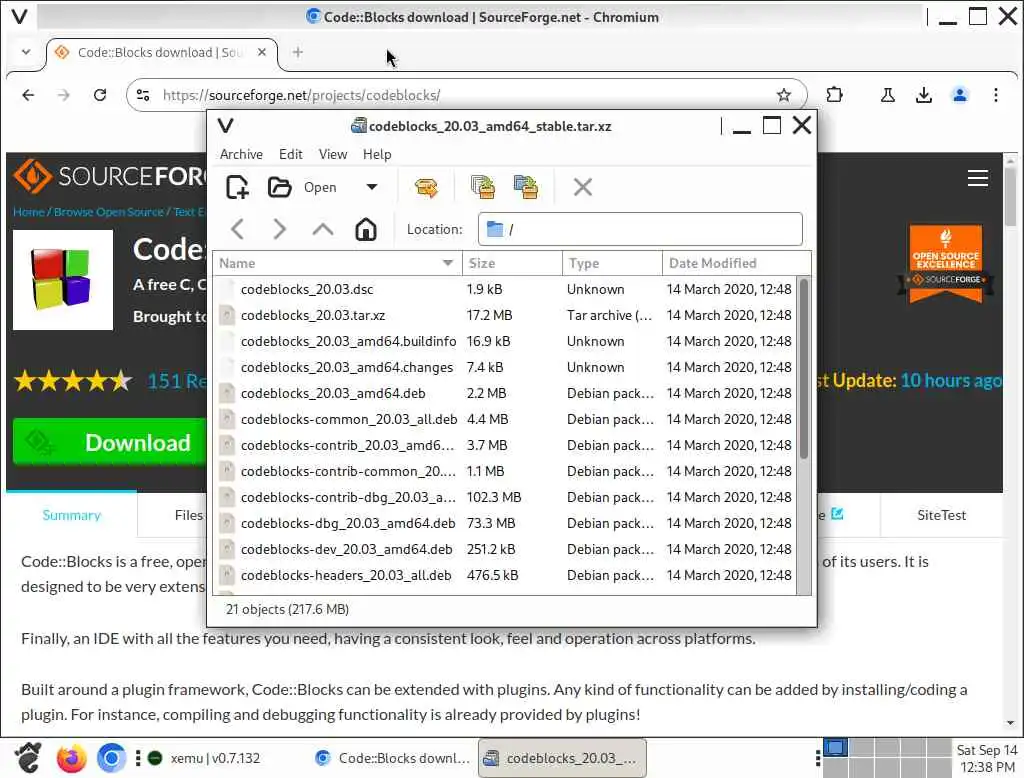Open the Archive menu

[241, 154]
